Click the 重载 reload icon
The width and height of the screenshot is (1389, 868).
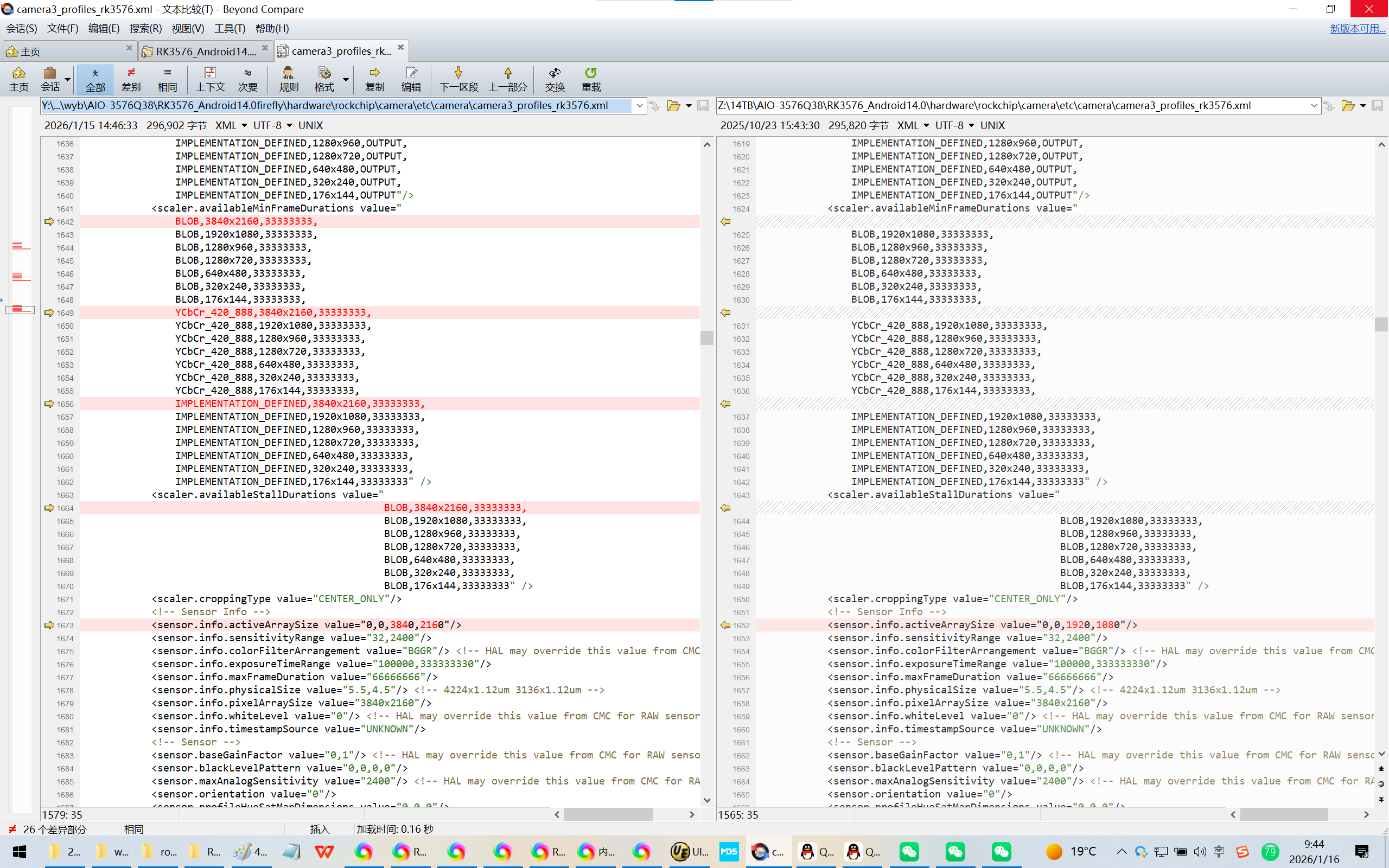(x=591, y=79)
